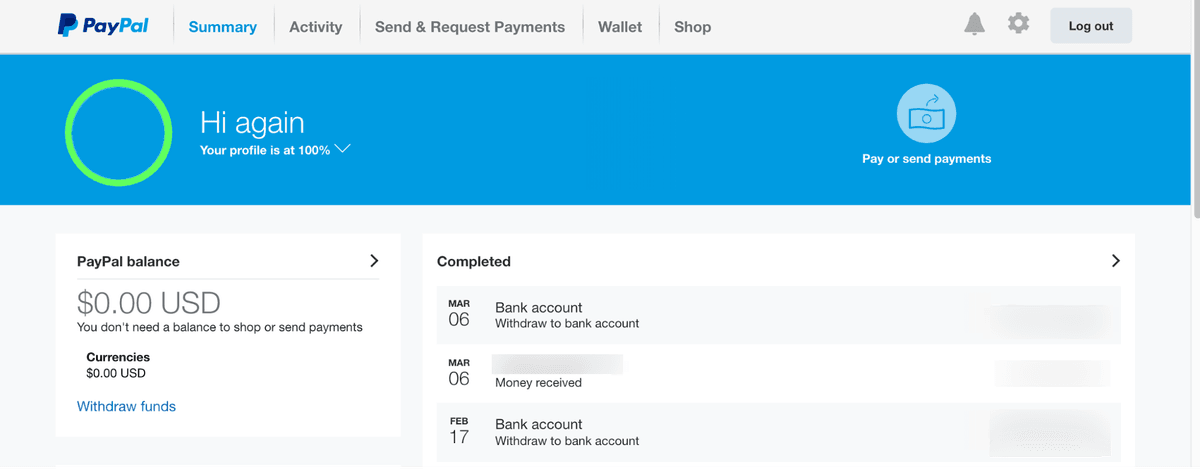Click the green profile picture circle
Screen dimensions: 1200x469
coord(119,133)
